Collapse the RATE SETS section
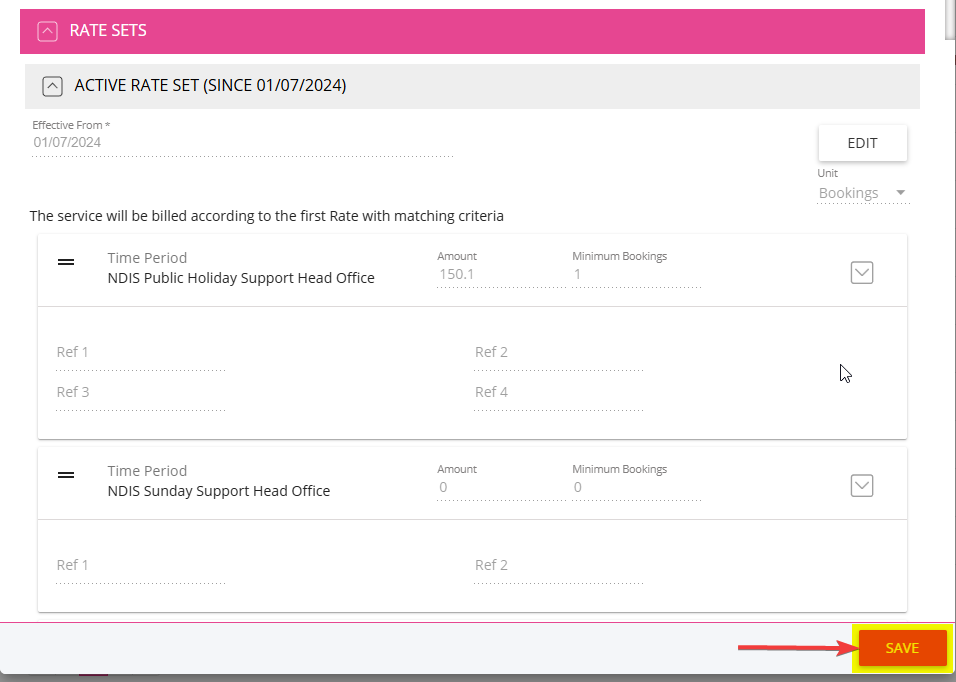The height and width of the screenshot is (682, 956). point(48,31)
